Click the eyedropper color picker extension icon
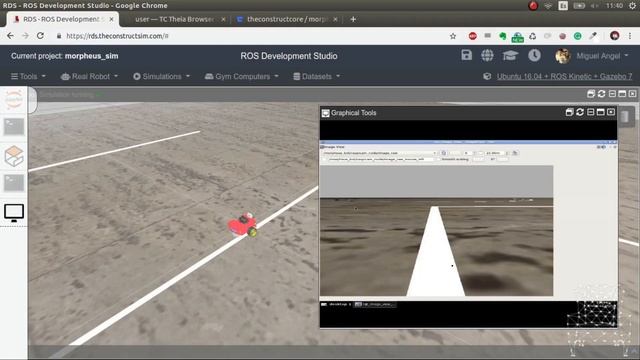The width and height of the screenshot is (640, 360). [x=593, y=36]
